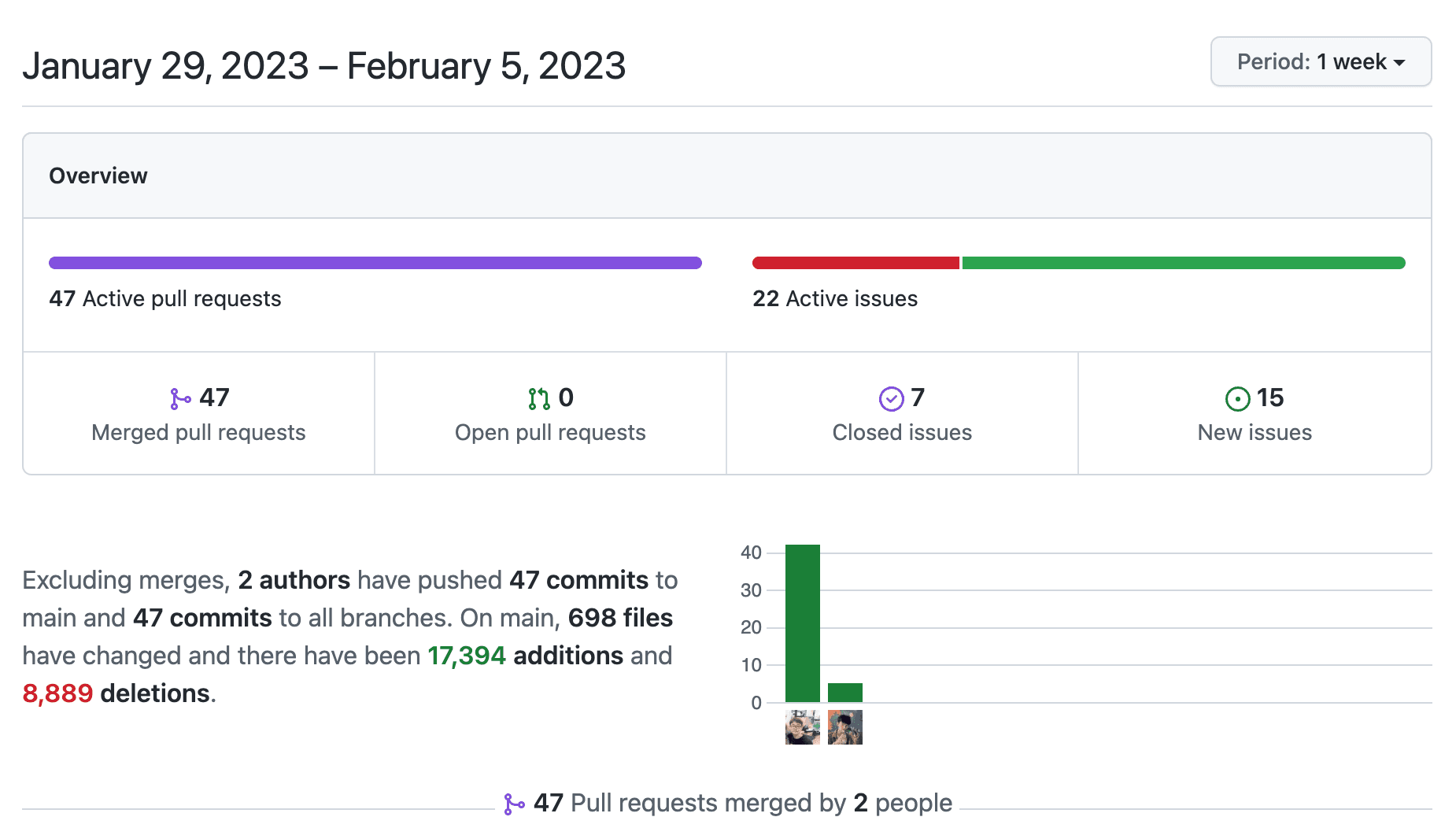This screenshot has width=1456, height=828.
Task: Open avatar under the short commit bar
Action: tap(844, 727)
